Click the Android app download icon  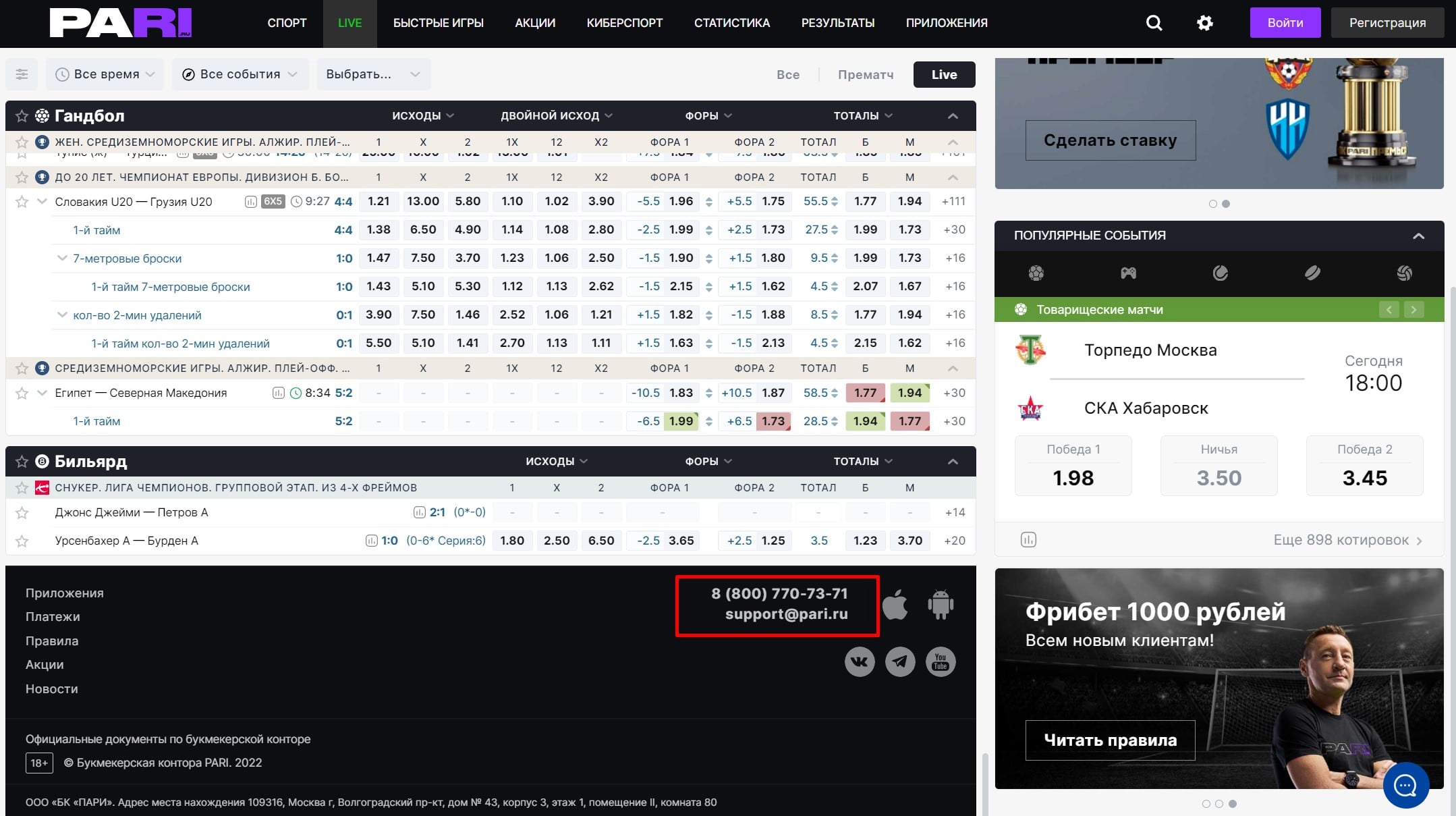pyautogui.click(x=941, y=604)
